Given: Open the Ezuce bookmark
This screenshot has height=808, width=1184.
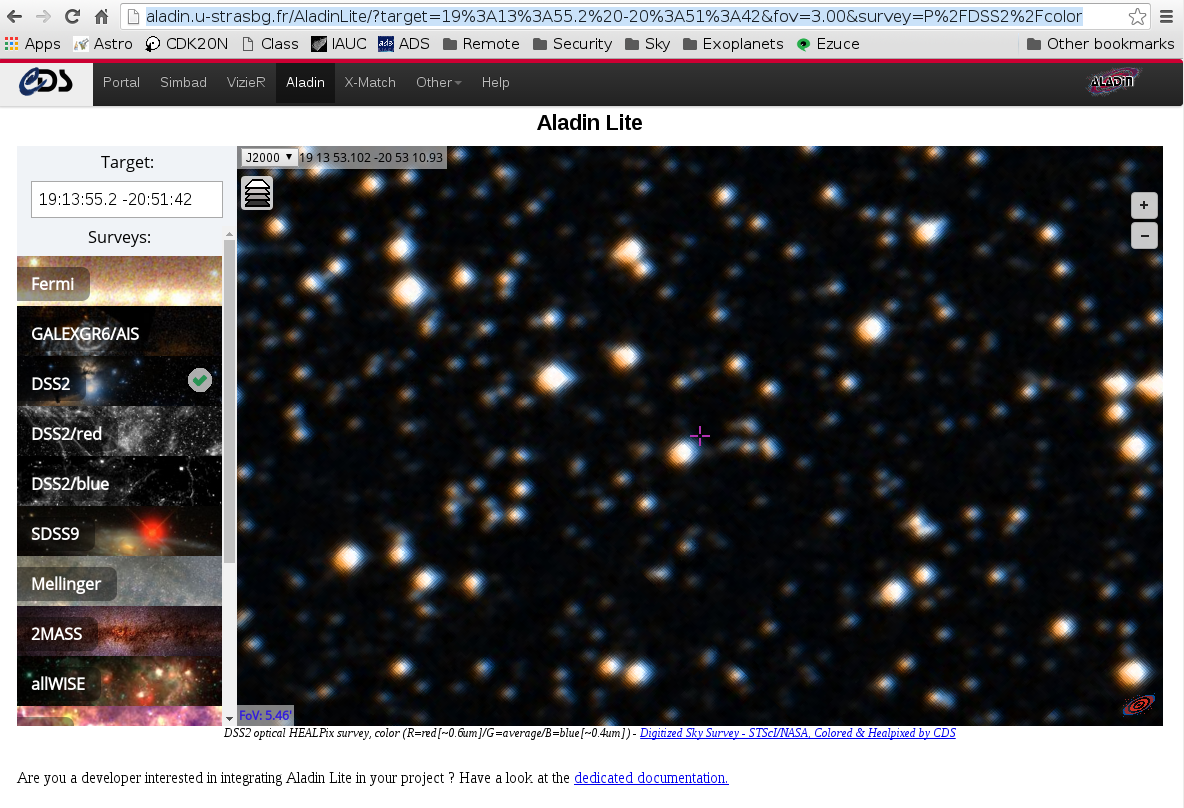Looking at the screenshot, I should (x=828, y=44).
